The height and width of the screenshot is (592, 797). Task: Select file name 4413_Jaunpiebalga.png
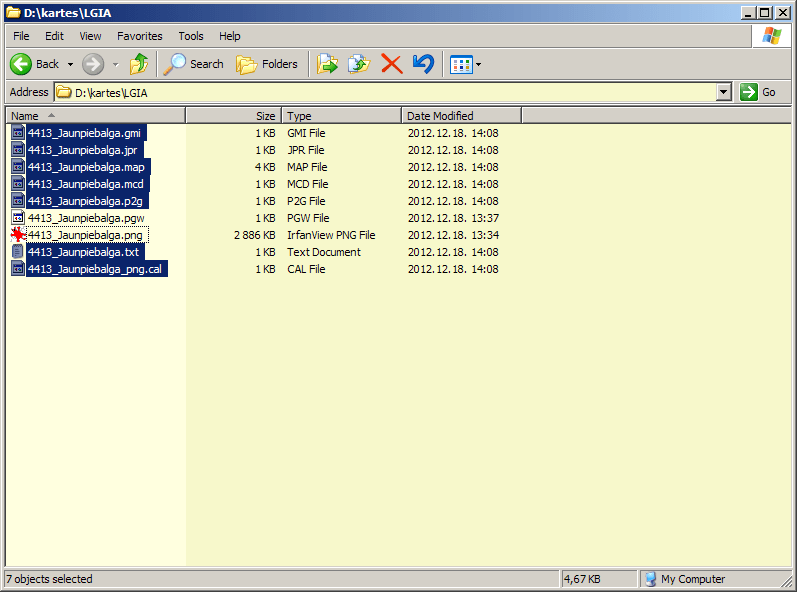85,235
